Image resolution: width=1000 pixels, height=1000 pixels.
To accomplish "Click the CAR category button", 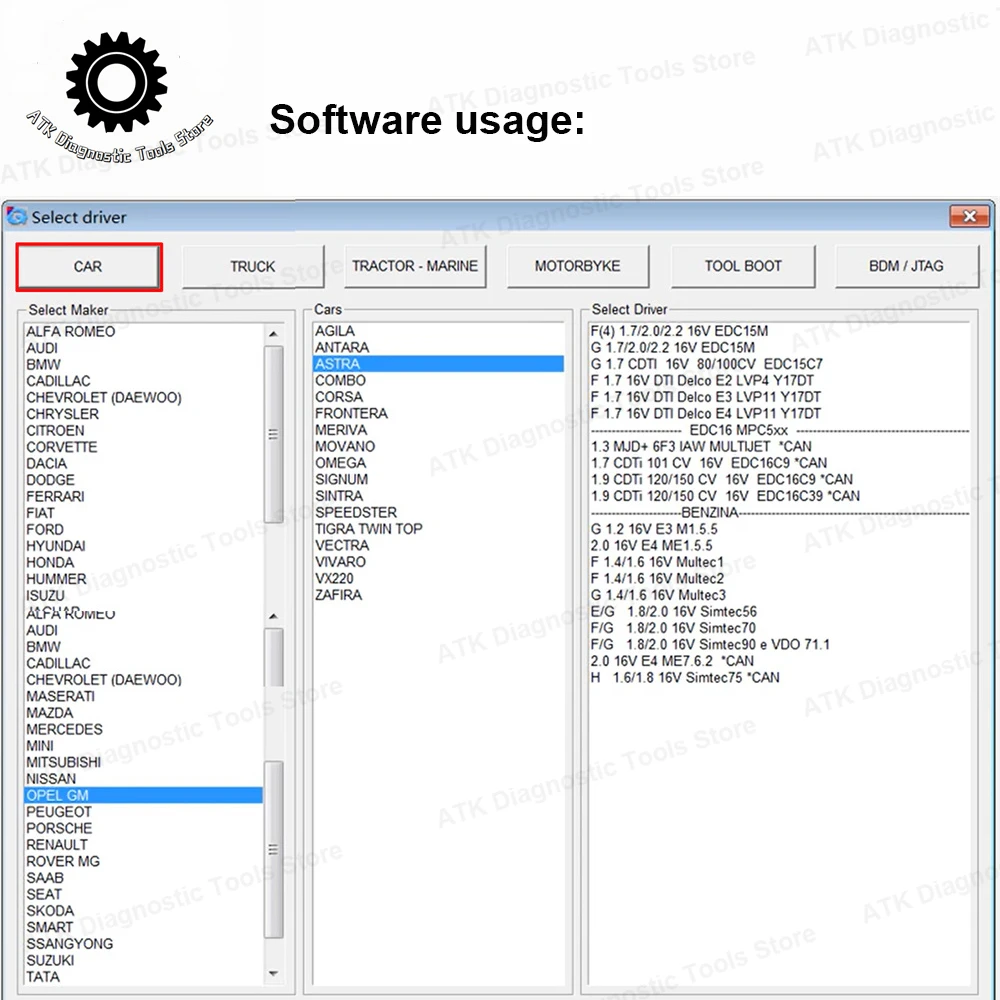I will pyautogui.click(x=89, y=267).
